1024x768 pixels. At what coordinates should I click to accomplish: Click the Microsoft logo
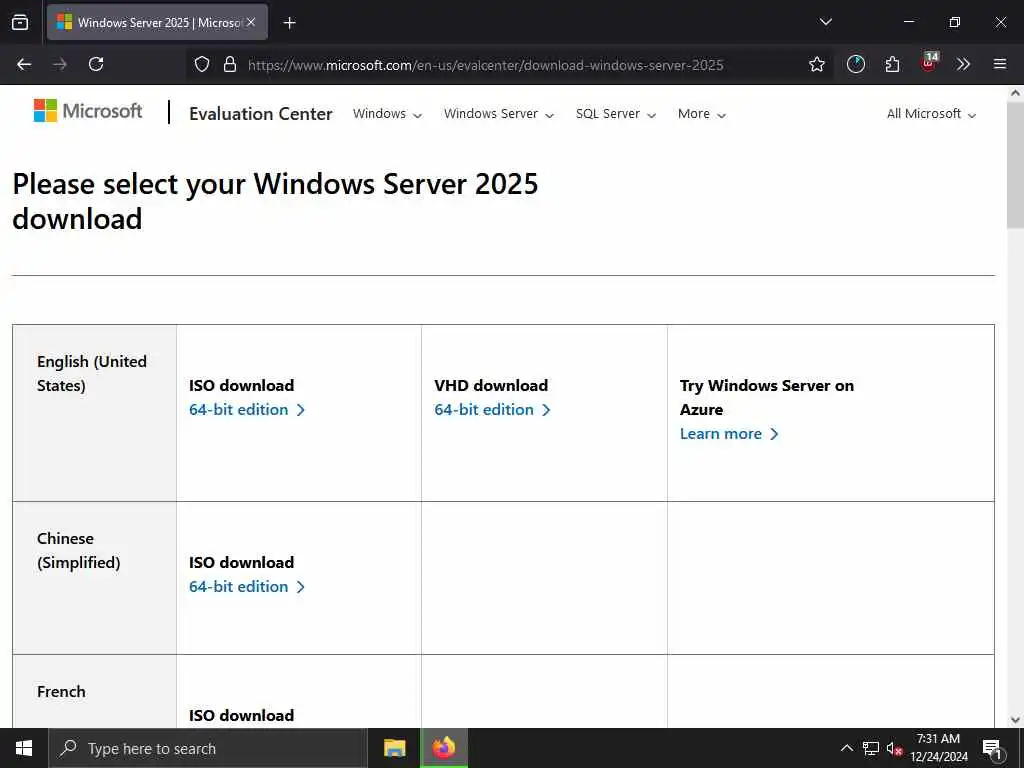[88, 111]
